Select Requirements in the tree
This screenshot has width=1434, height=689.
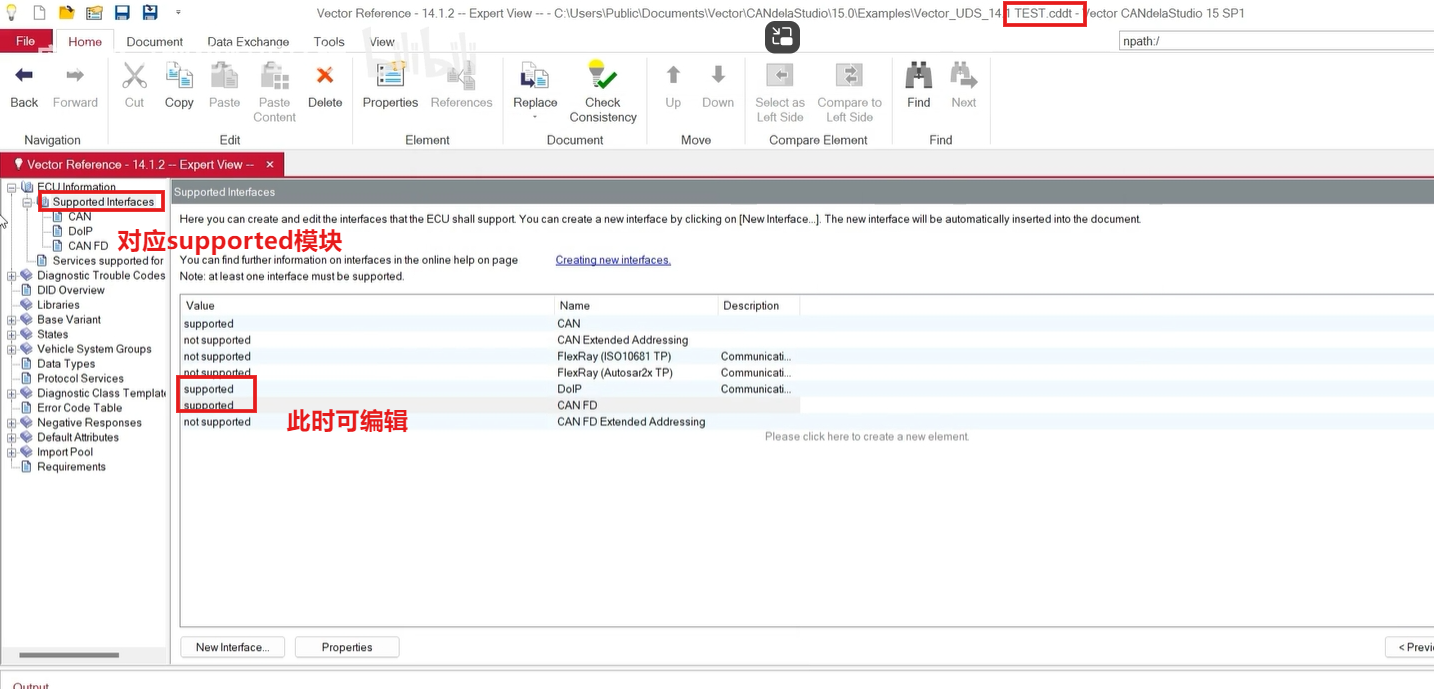pos(71,467)
